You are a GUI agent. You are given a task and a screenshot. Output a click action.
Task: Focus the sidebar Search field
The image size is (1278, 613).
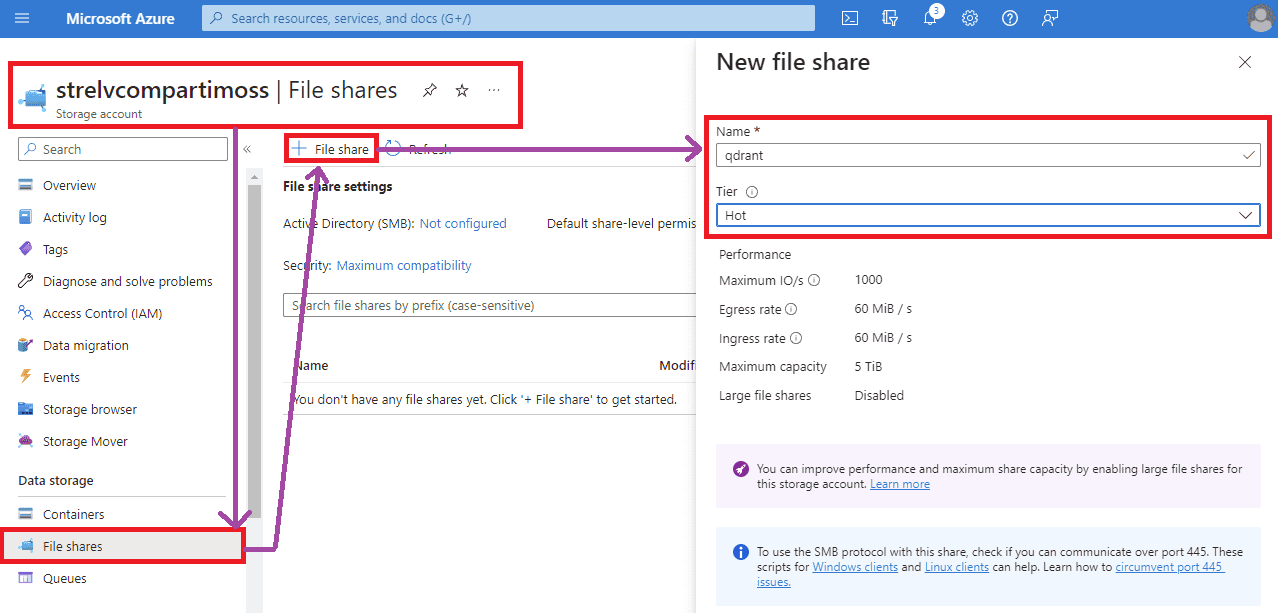tap(123, 149)
